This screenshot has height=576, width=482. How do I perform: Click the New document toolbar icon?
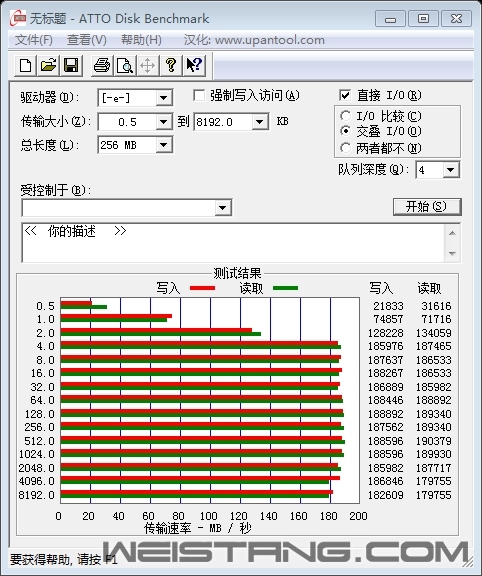25,66
